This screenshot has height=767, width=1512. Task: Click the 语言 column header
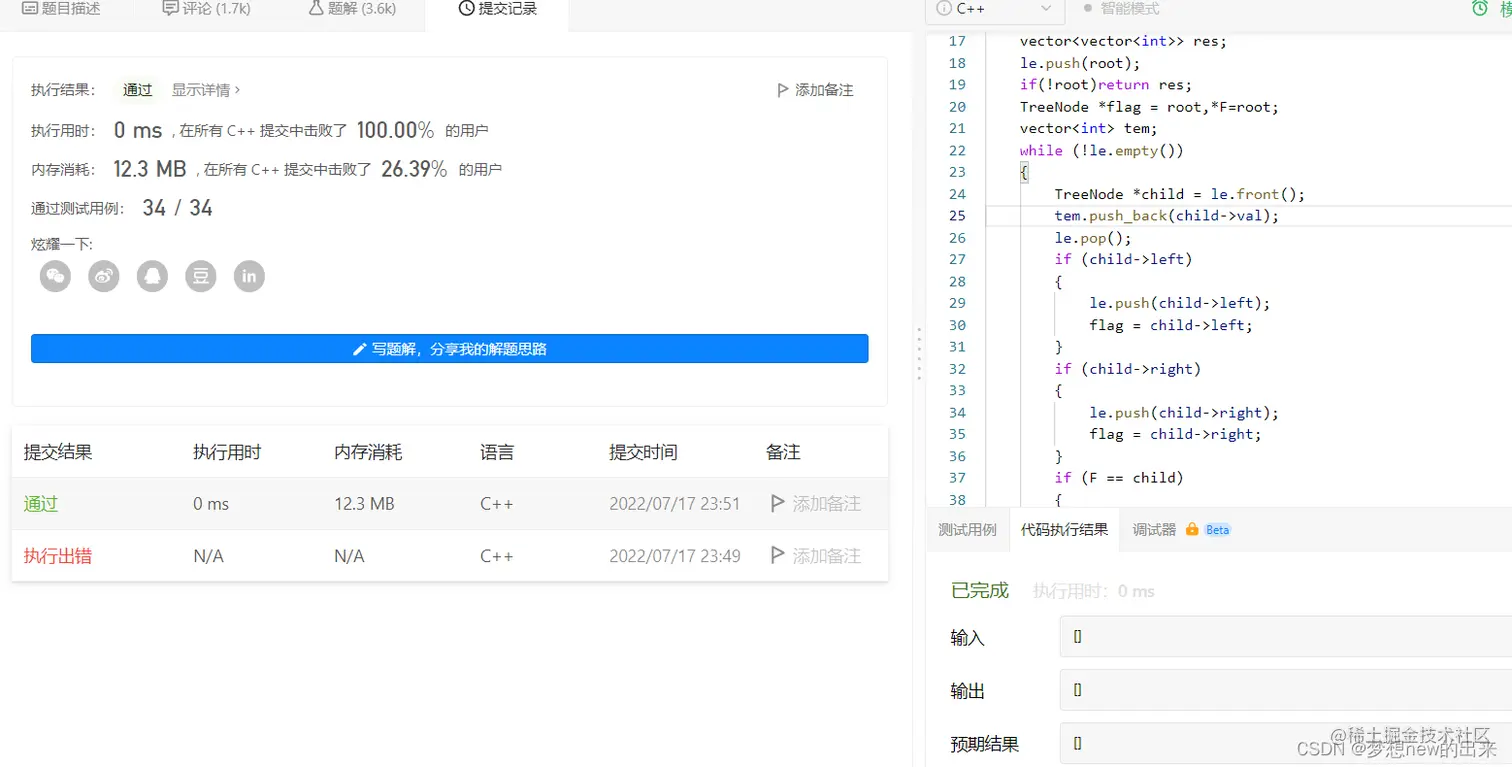(497, 452)
